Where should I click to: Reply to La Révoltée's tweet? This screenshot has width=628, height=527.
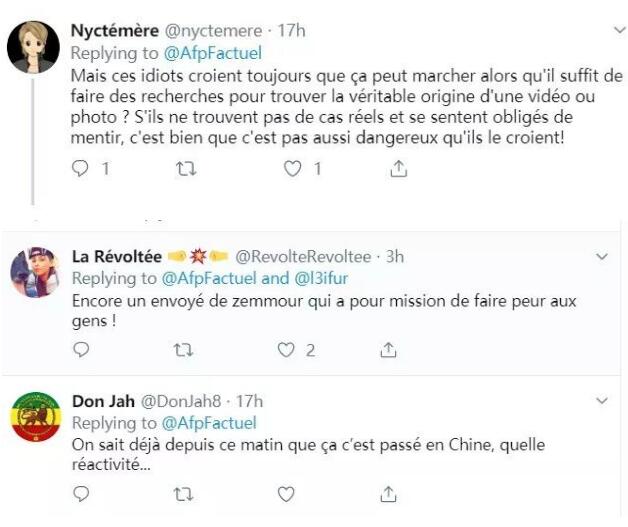[x=82, y=350]
